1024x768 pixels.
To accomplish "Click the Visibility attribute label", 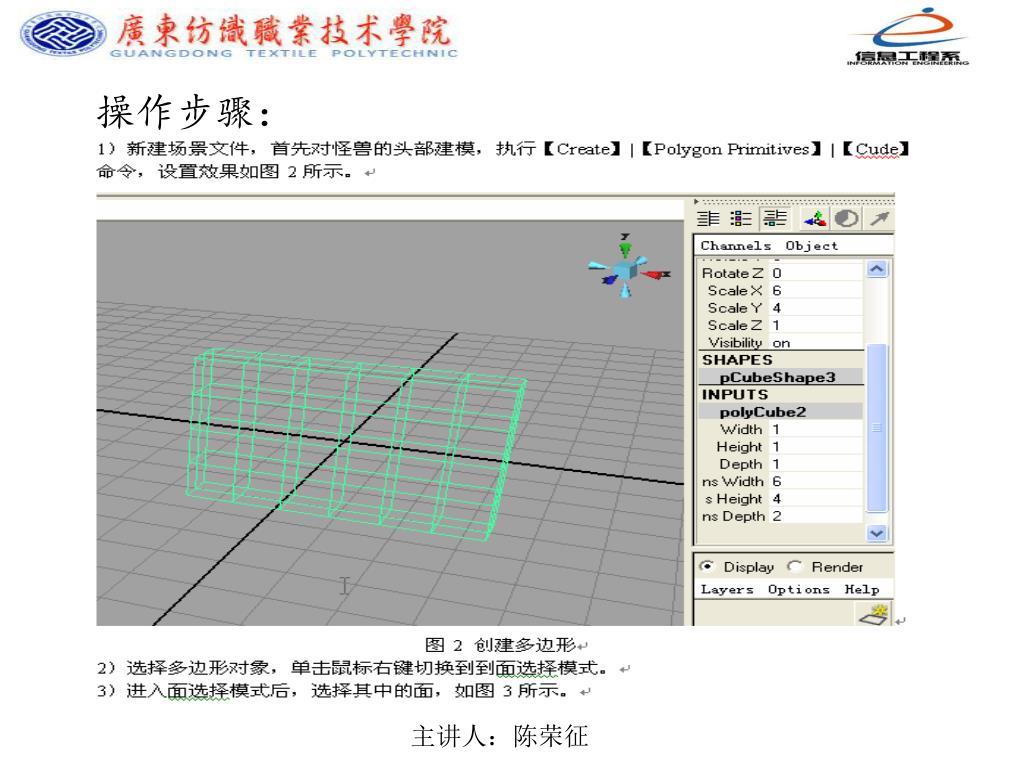I will [x=735, y=342].
